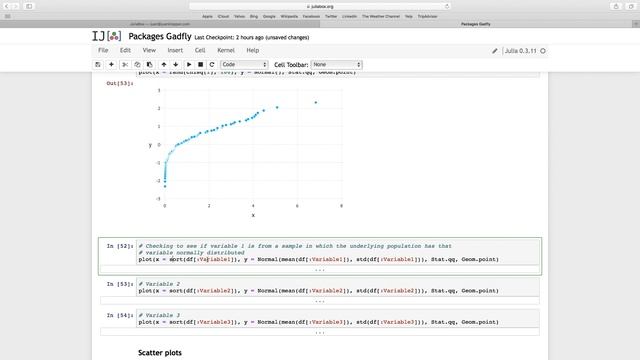The image size is (640, 360).
Task: Select the In [54] Variable 3 code cell
Action: tap(338, 319)
